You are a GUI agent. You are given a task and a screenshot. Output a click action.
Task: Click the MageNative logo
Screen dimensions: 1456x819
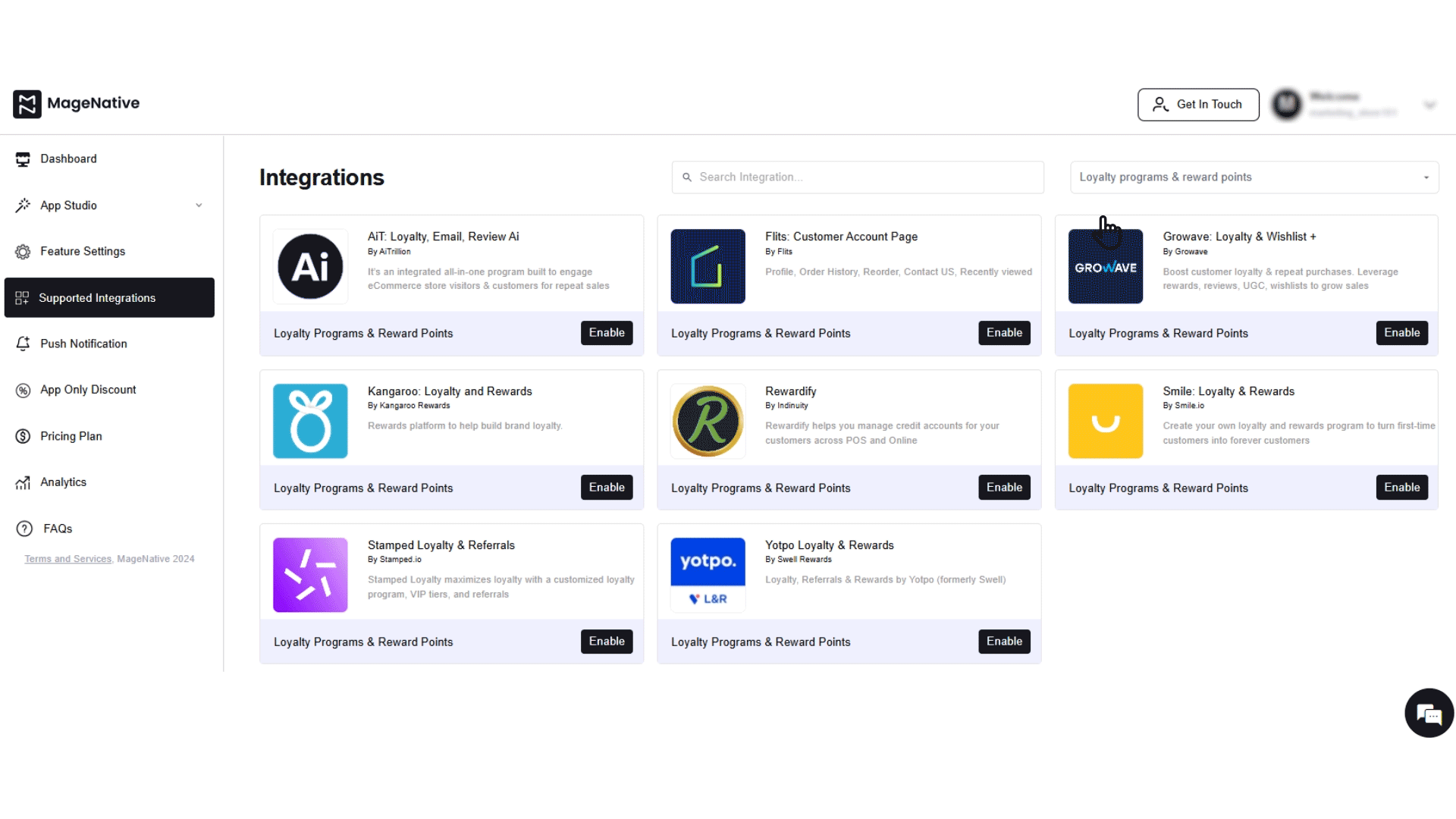75,104
